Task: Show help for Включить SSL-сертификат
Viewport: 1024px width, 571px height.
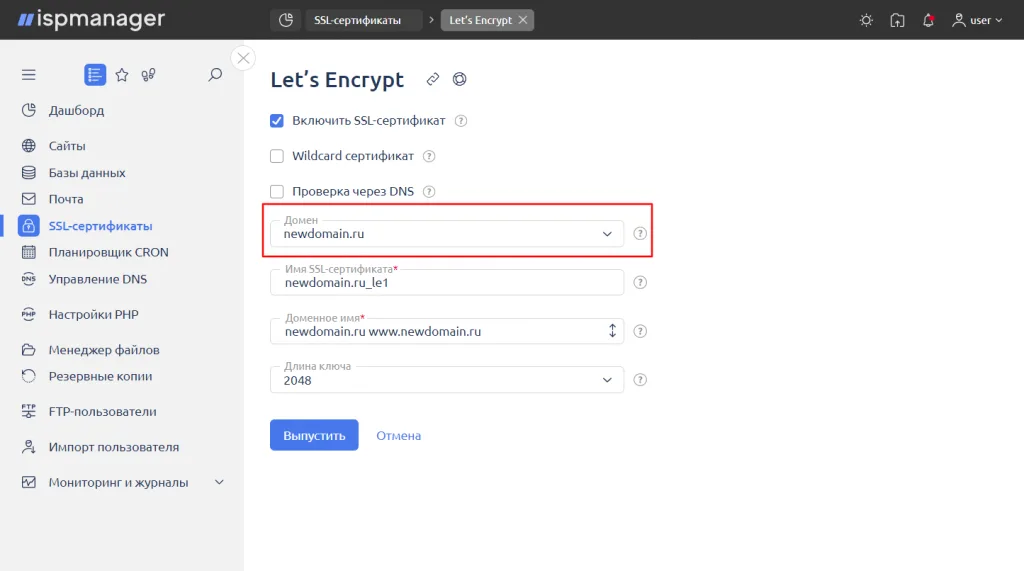Action: 461,121
